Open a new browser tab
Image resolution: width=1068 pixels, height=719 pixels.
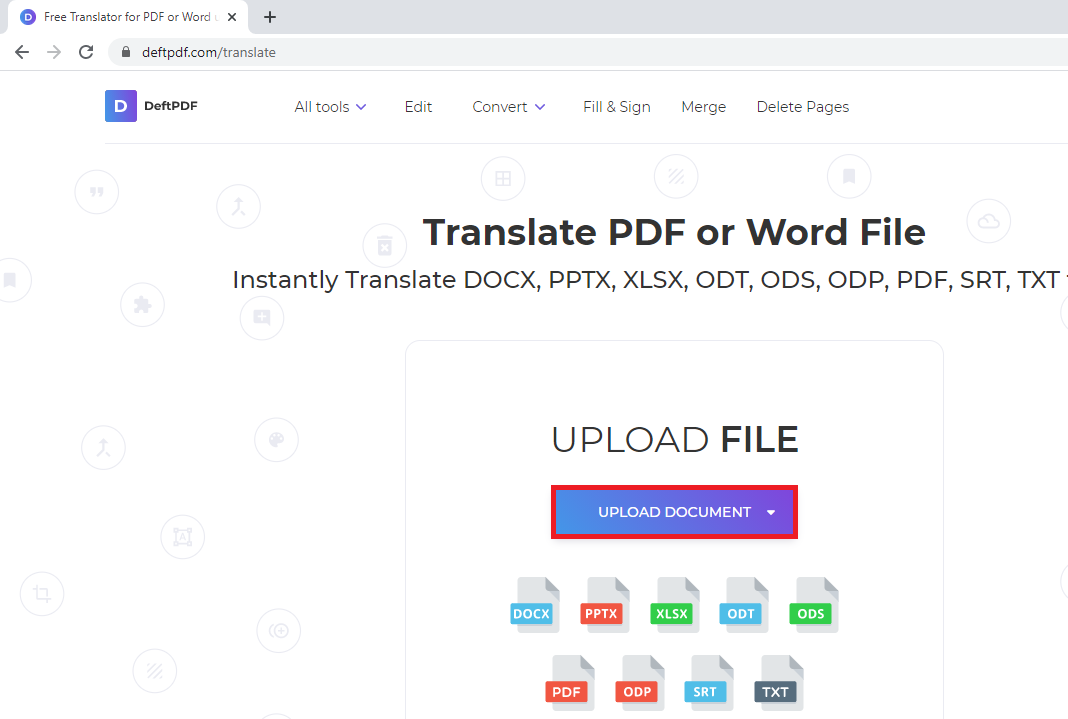pyautogui.click(x=270, y=17)
